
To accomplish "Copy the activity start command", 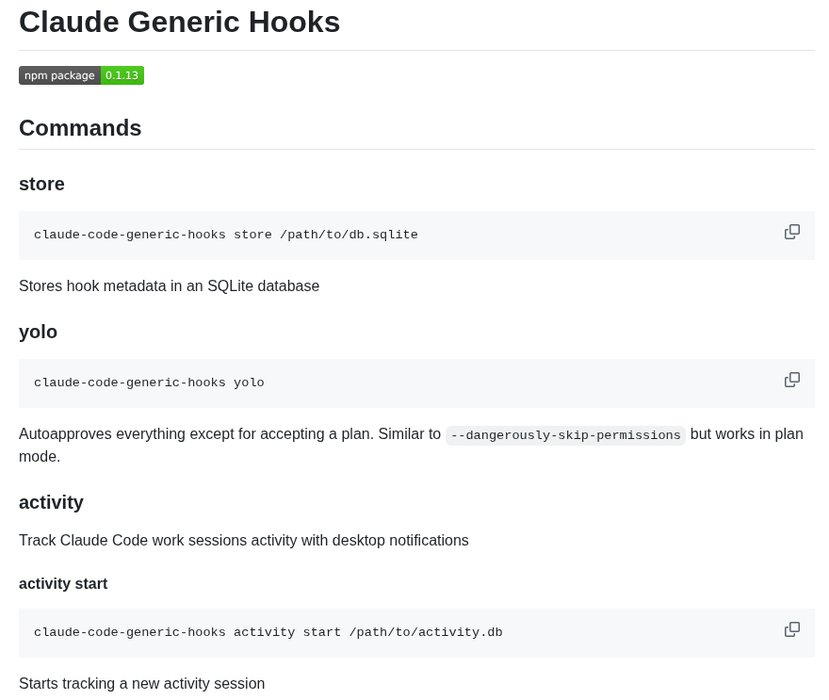I will [792, 629].
